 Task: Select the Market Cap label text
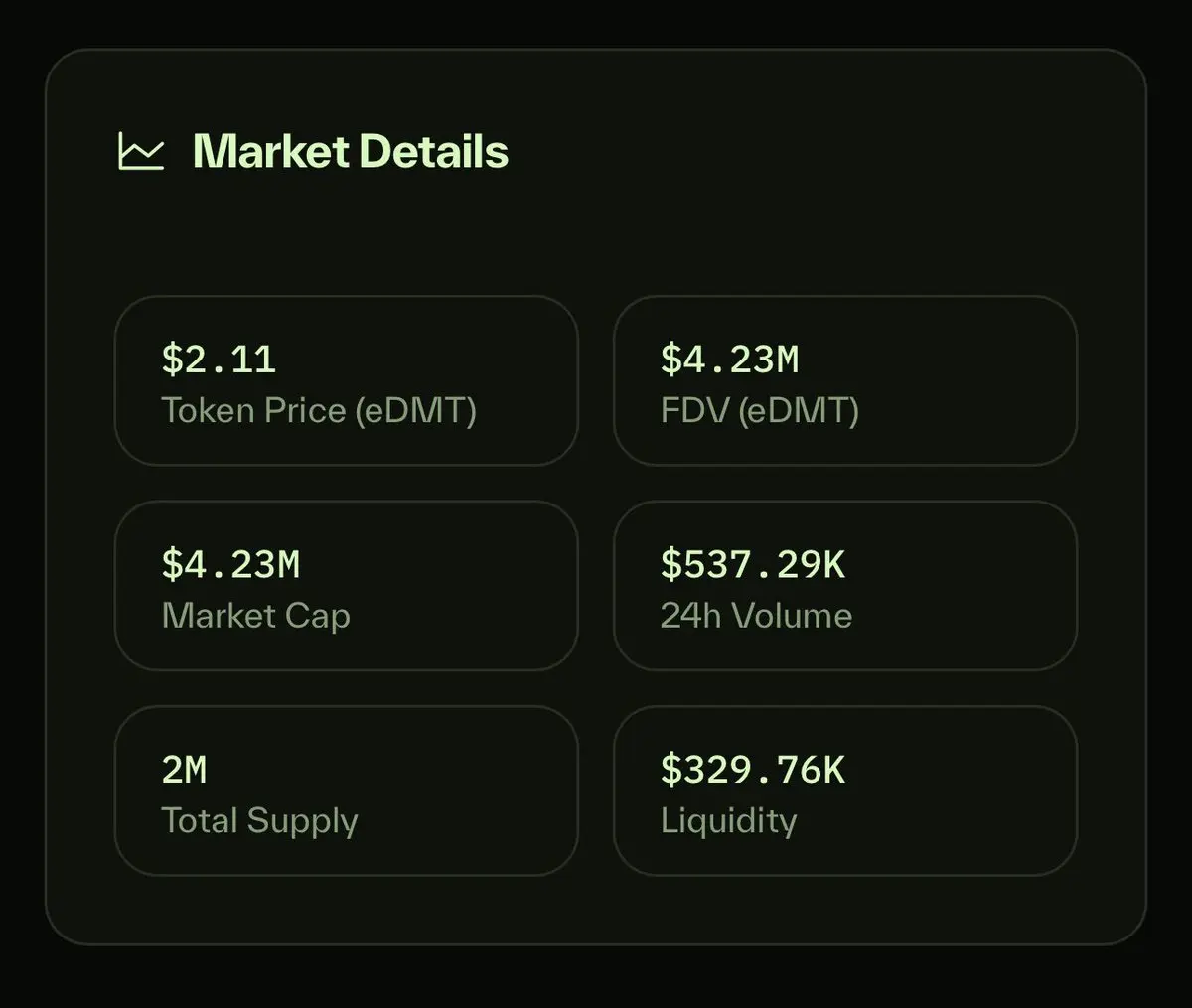click(x=256, y=616)
